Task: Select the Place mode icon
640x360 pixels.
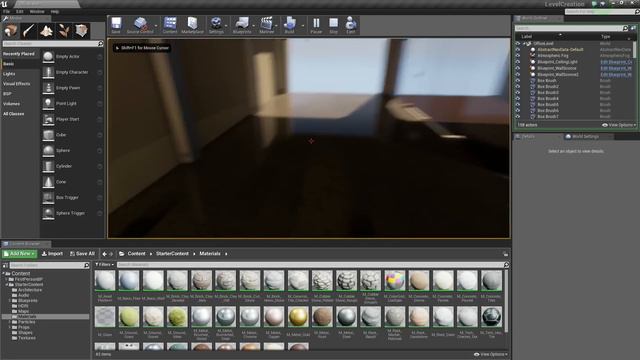Action: click(x=11, y=31)
